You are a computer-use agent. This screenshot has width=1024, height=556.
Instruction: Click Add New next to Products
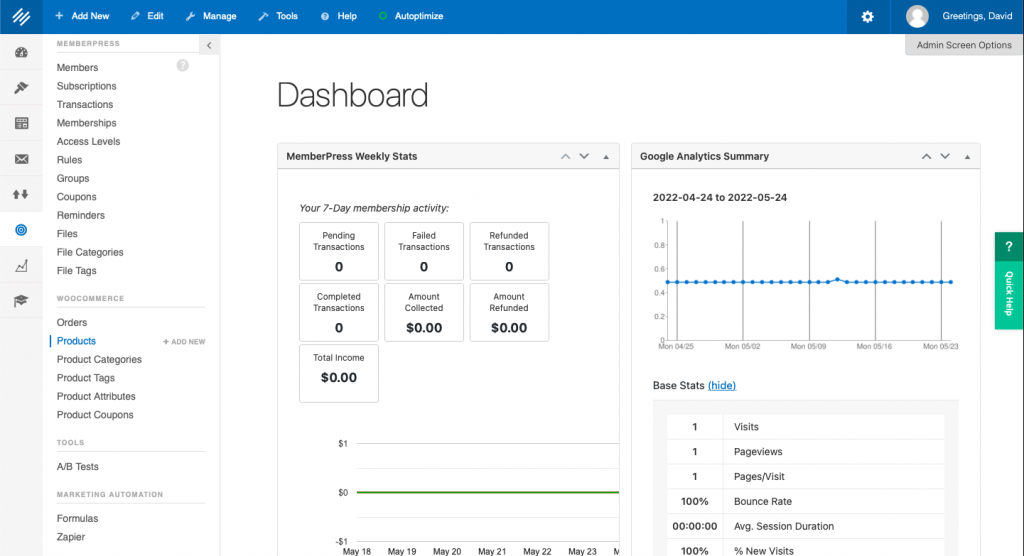tap(184, 342)
